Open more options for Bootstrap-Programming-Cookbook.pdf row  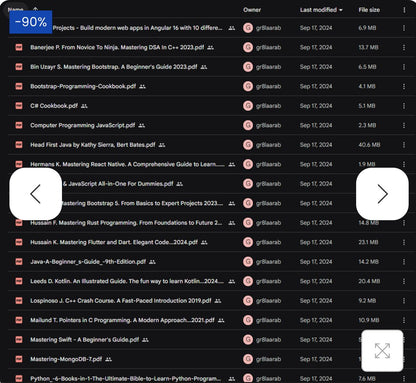click(404, 86)
